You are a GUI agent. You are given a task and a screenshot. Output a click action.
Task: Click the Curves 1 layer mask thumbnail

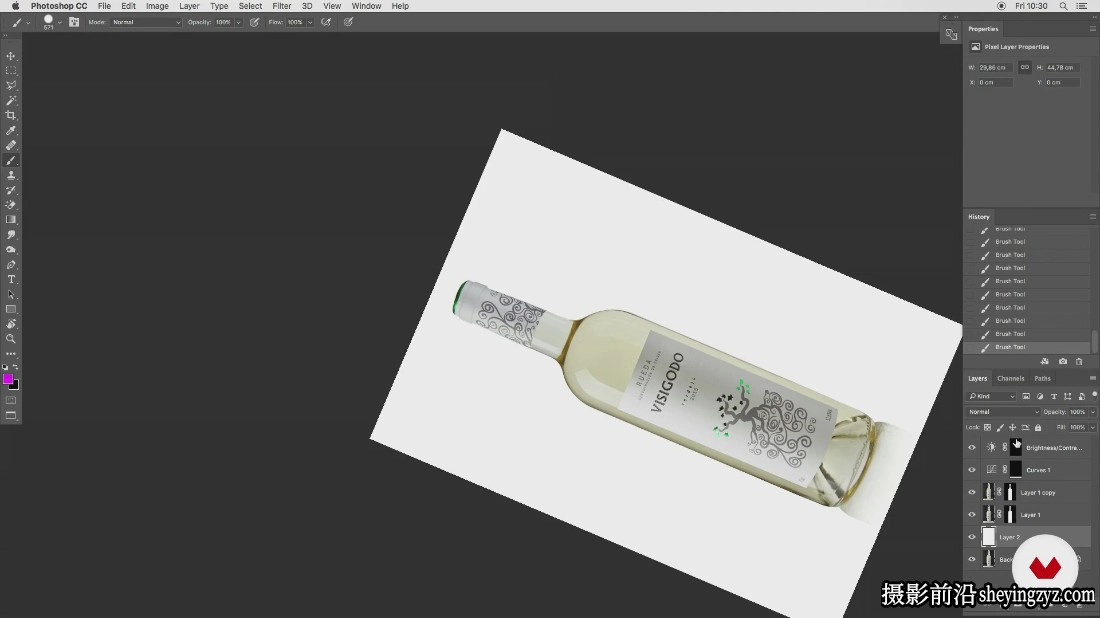(x=1015, y=470)
